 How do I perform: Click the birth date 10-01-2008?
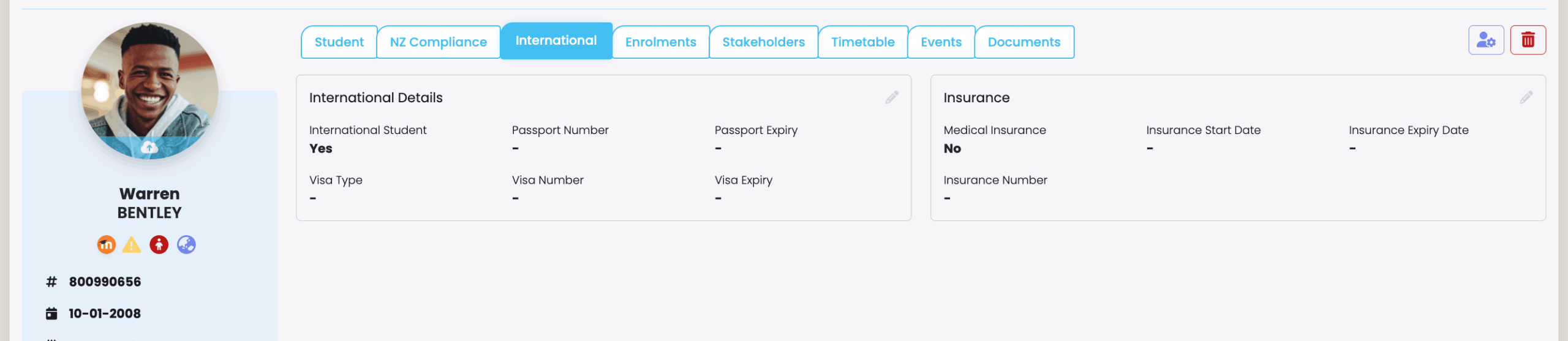105,313
